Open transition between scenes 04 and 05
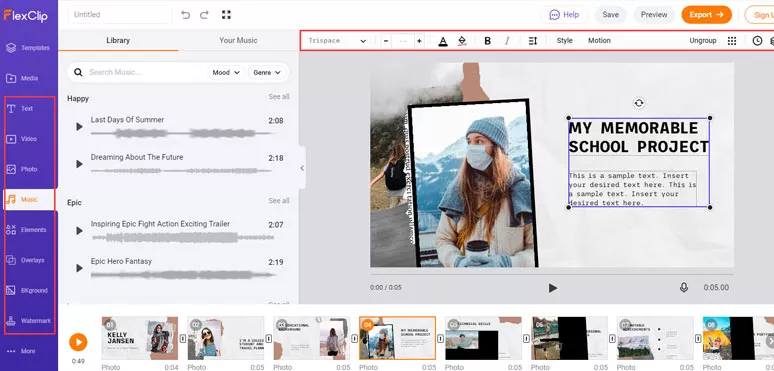Image resolution: width=774 pixels, height=371 pixels. 440,338
